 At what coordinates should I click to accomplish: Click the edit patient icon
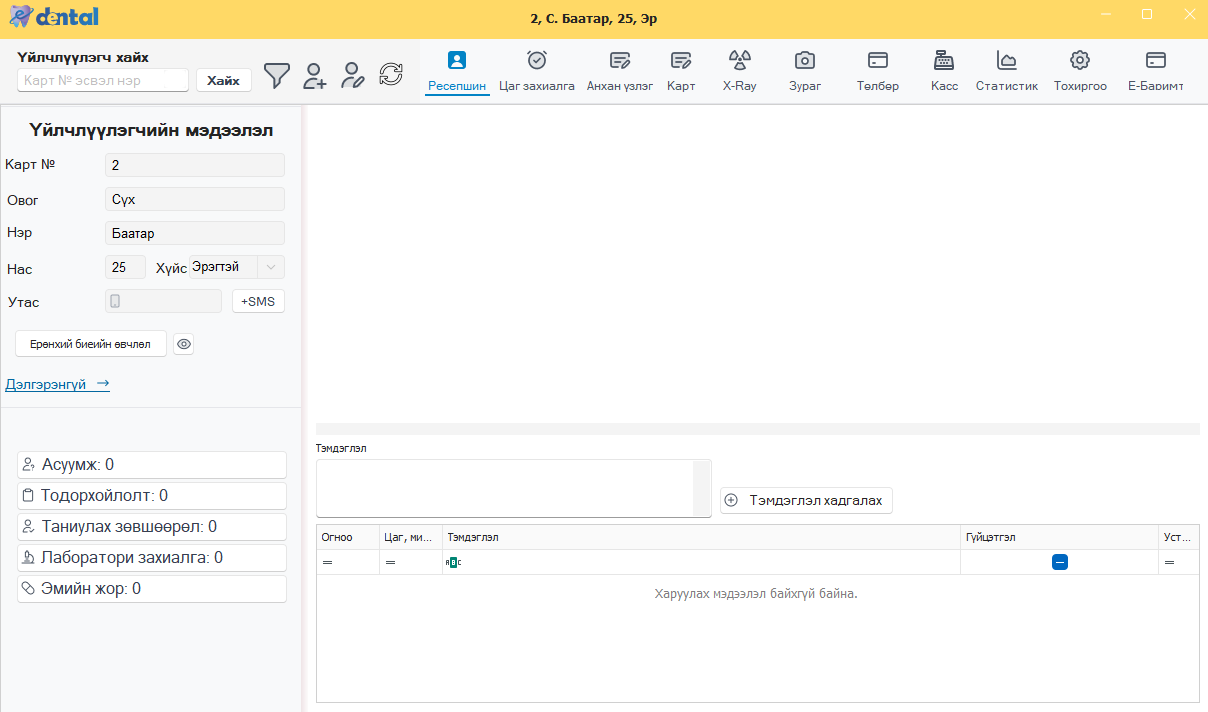tap(352, 75)
